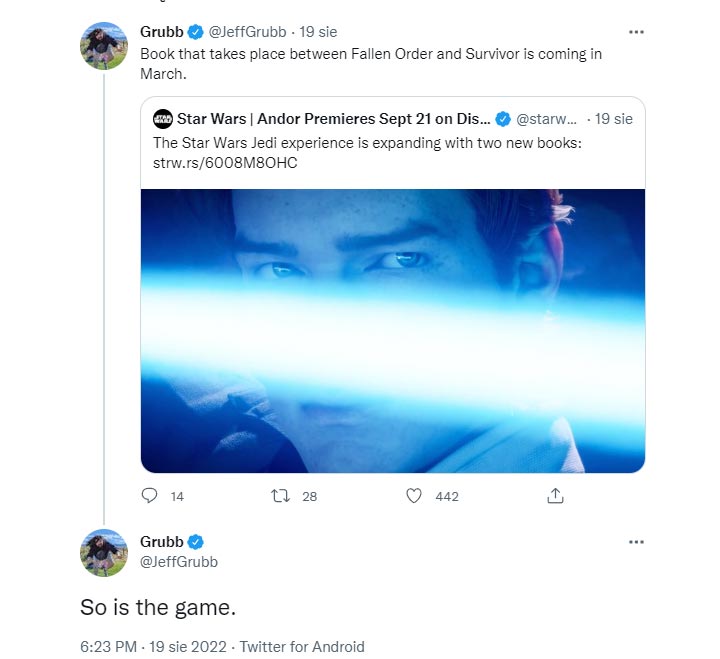The width and height of the screenshot is (720, 659).
Task: Click Grubb's profile avatar on the top tweet
Action: pos(104,46)
